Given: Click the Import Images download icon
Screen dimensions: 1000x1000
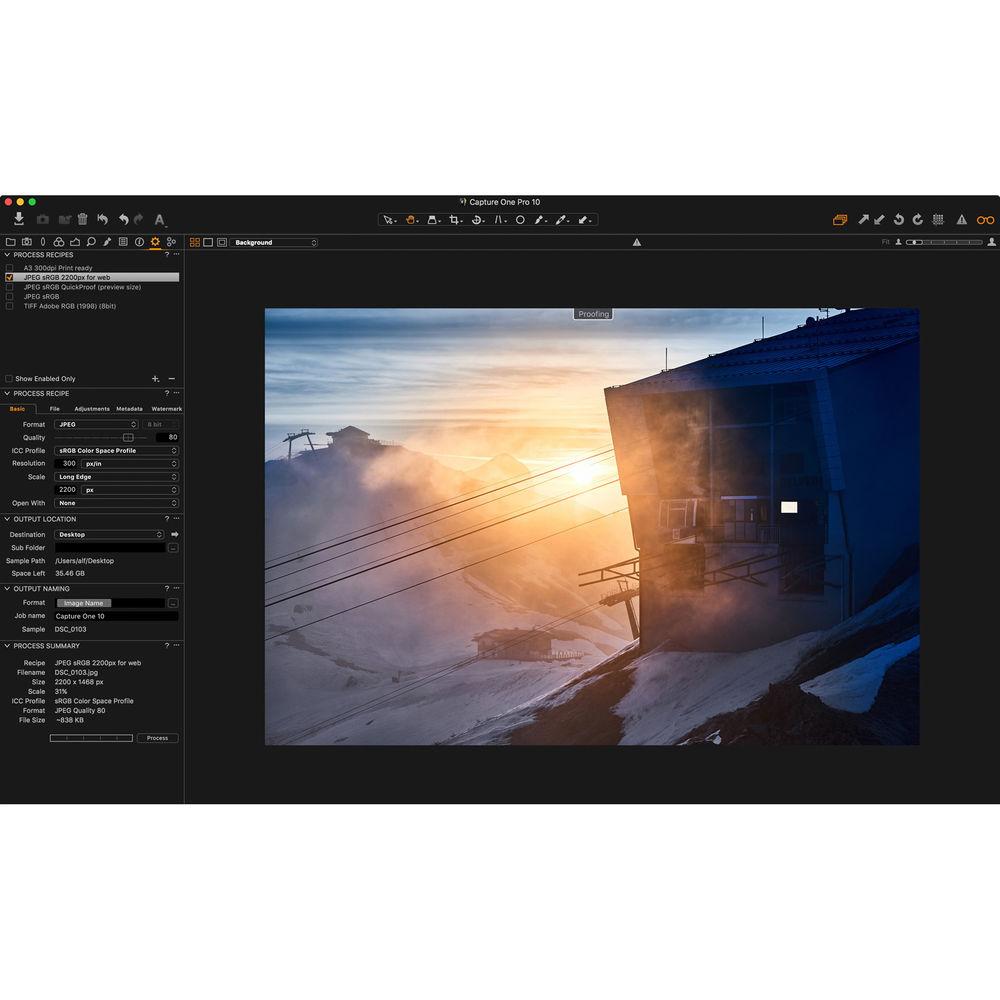Looking at the screenshot, I should click(18, 219).
